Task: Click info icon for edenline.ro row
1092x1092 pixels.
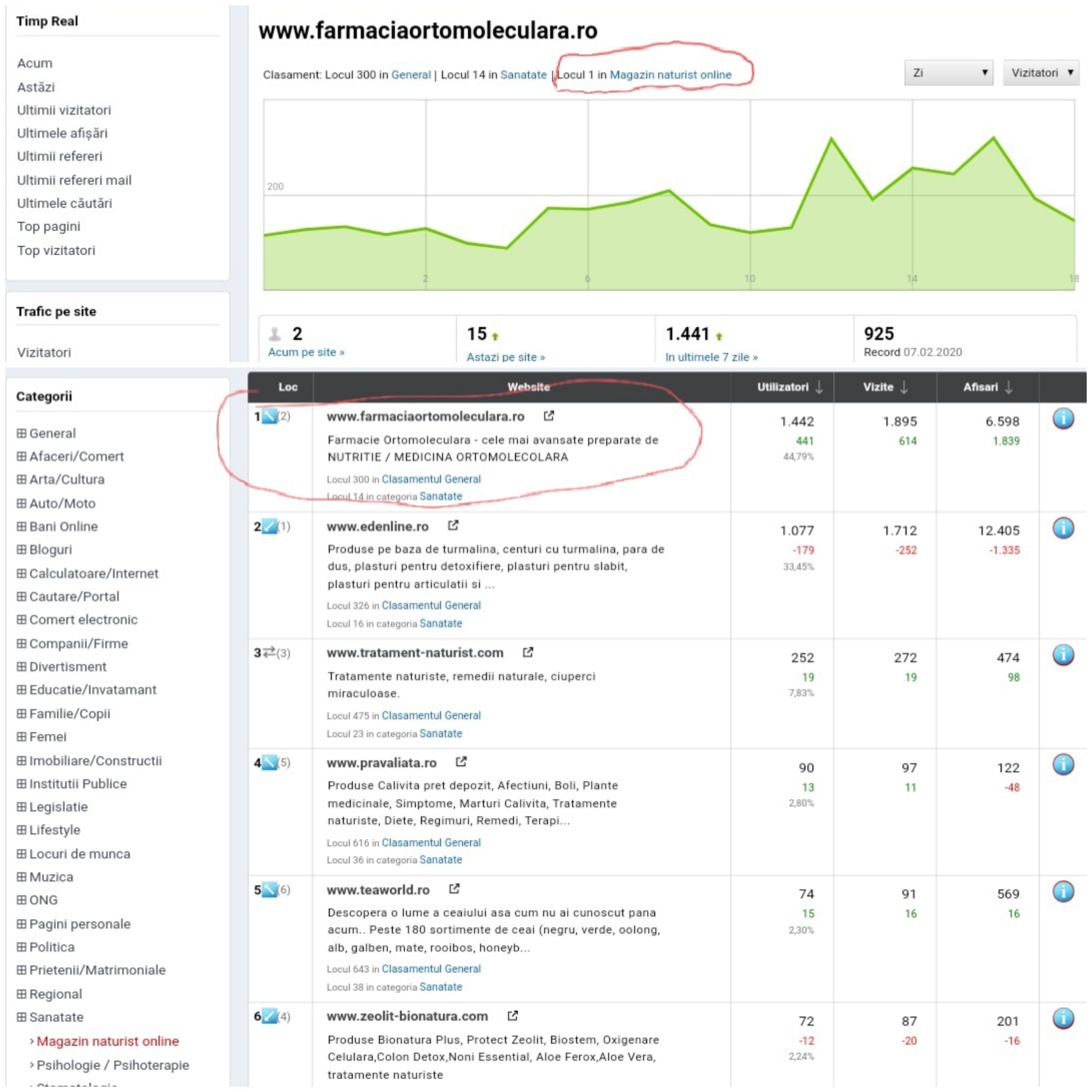Action: coord(1063,529)
